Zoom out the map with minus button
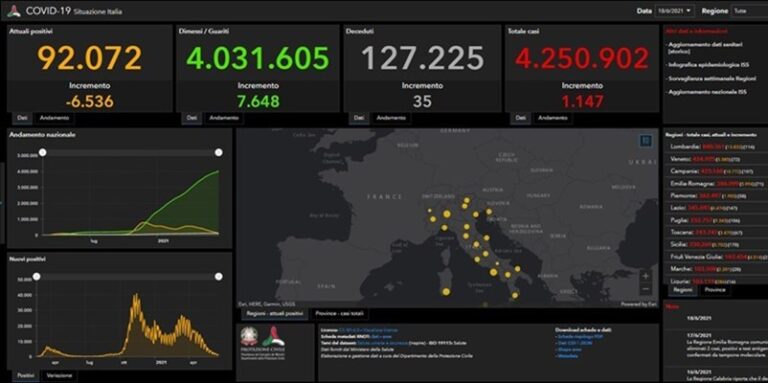 tap(646, 289)
